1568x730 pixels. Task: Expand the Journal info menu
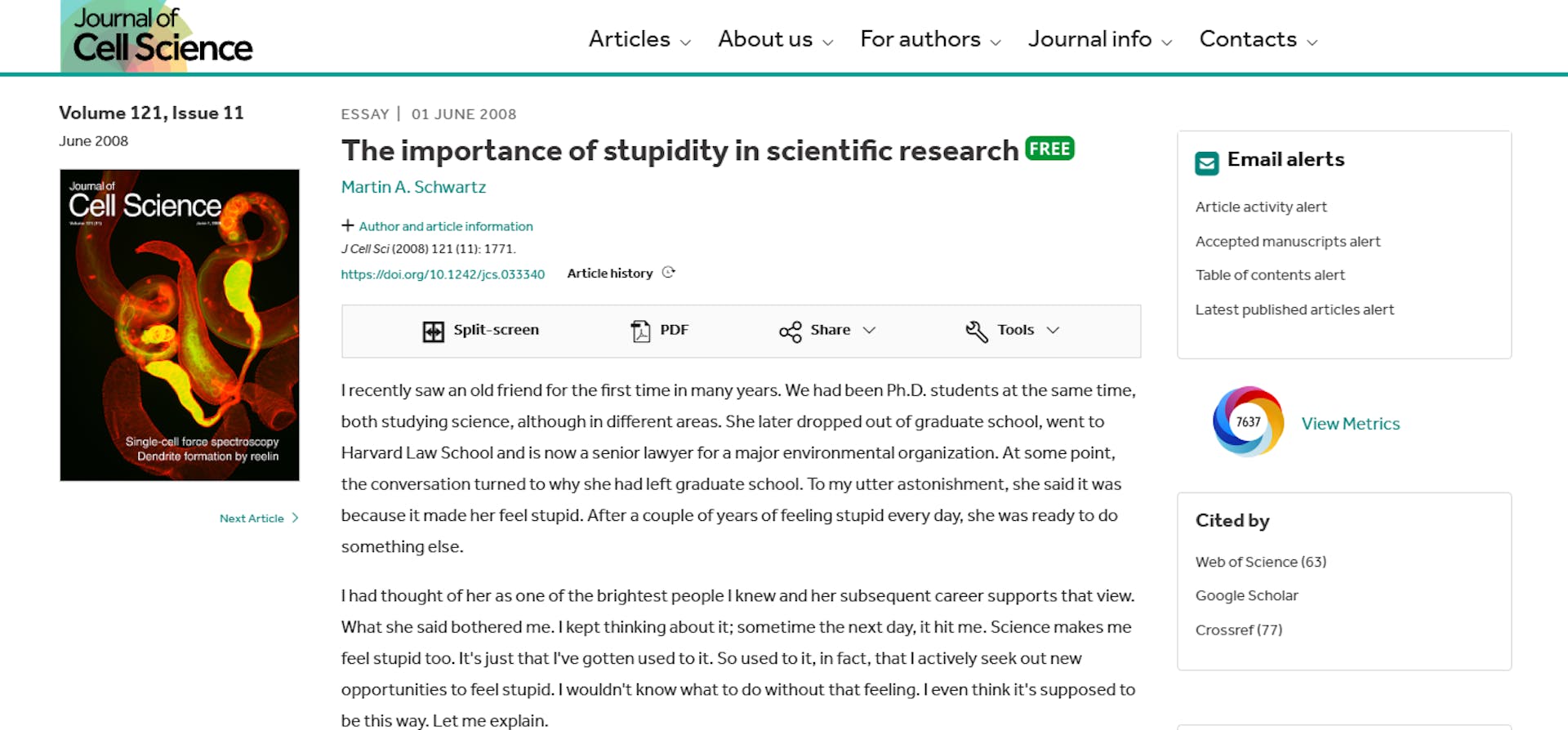1100,39
